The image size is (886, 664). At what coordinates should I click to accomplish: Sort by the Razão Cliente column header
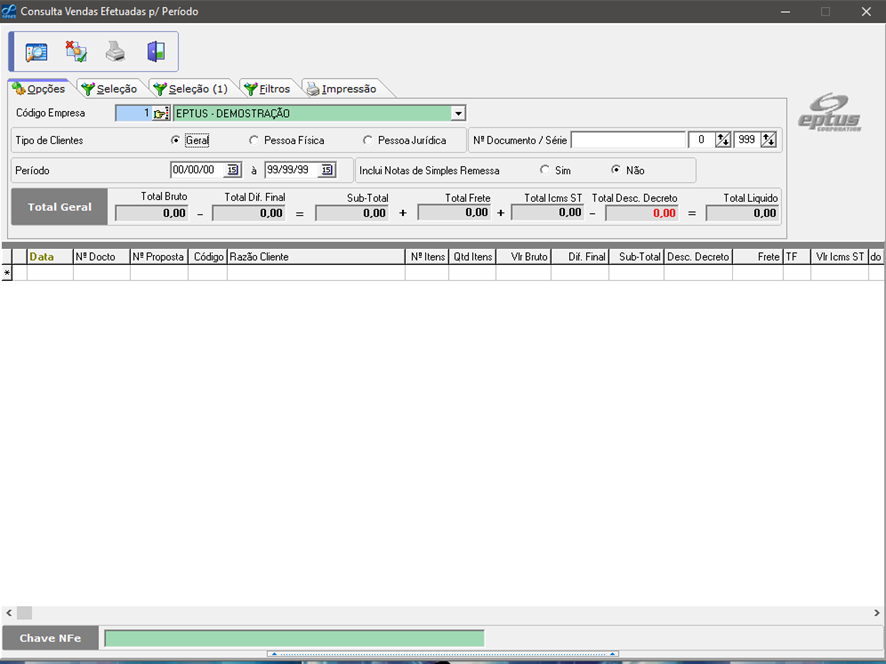(316, 257)
